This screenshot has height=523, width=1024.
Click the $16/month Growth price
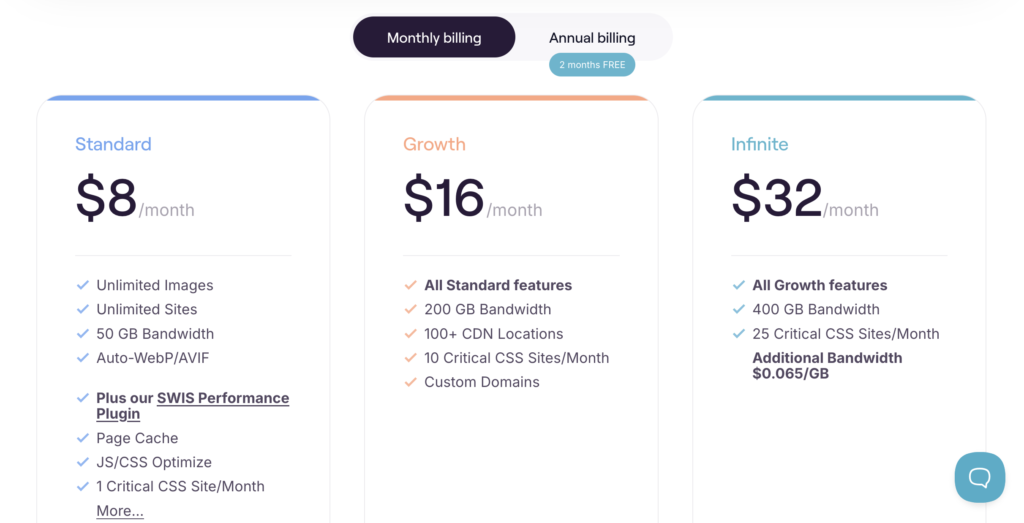(x=472, y=199)
